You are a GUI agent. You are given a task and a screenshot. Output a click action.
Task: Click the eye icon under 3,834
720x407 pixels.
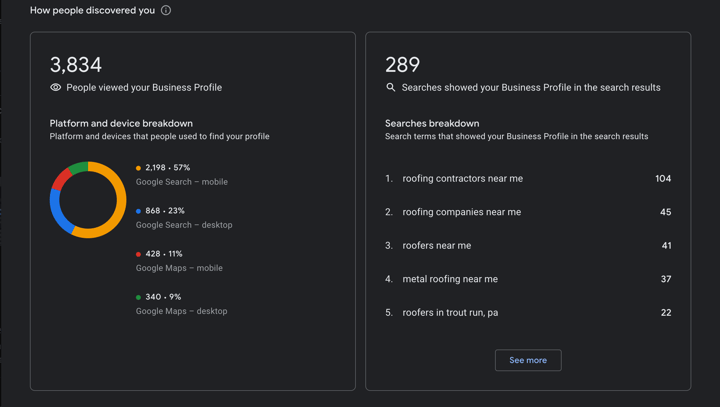click(56, 88)
